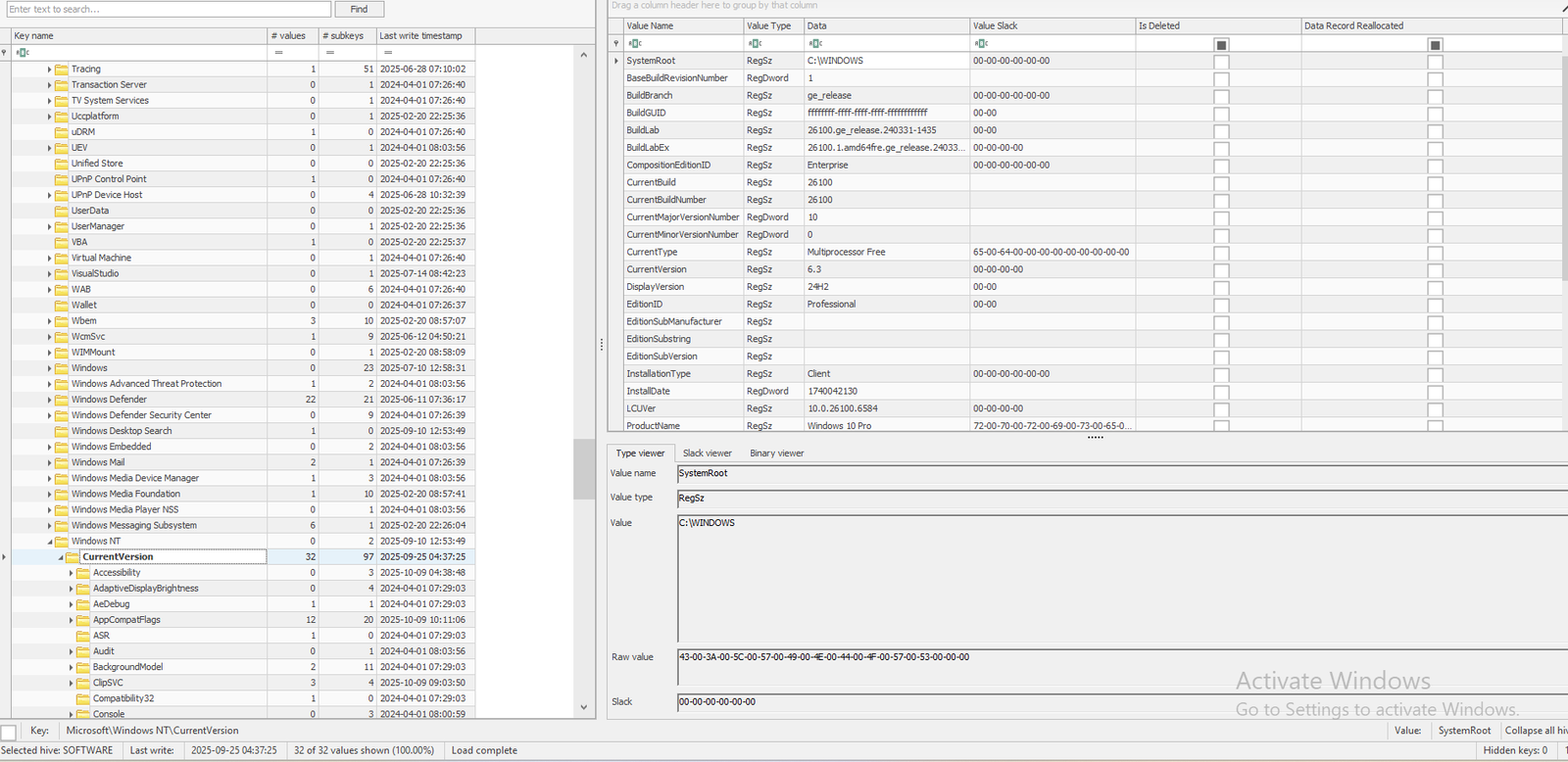This screenshot has height=762, width=1568.
Task: Click the Windows Defender folder icon
Action: click(62, 400)
